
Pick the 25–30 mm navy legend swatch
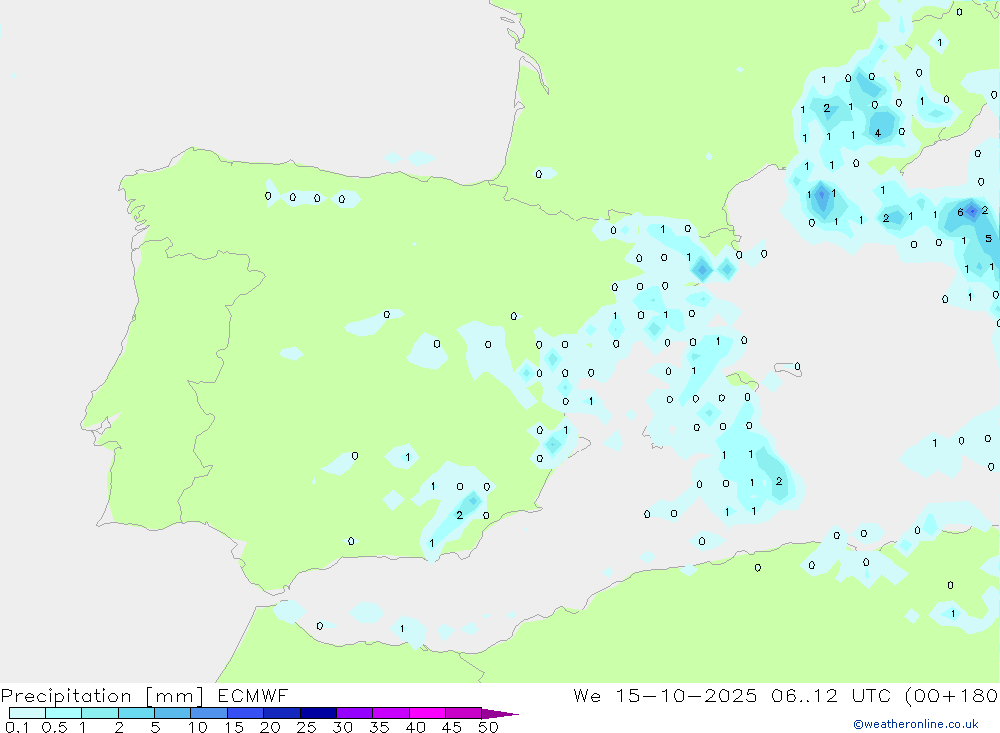pyautogui.click(x=318, y=713)
